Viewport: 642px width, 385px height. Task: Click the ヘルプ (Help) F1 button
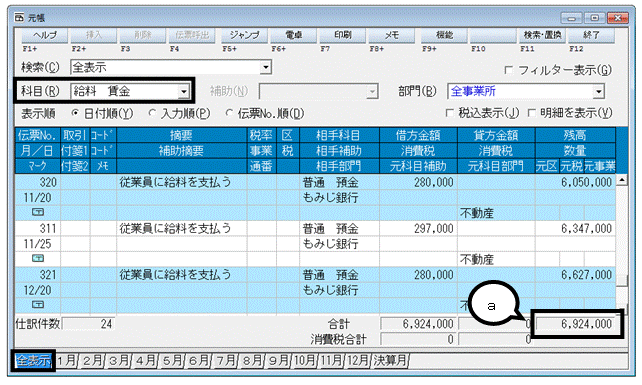click(x=45, y=36)
